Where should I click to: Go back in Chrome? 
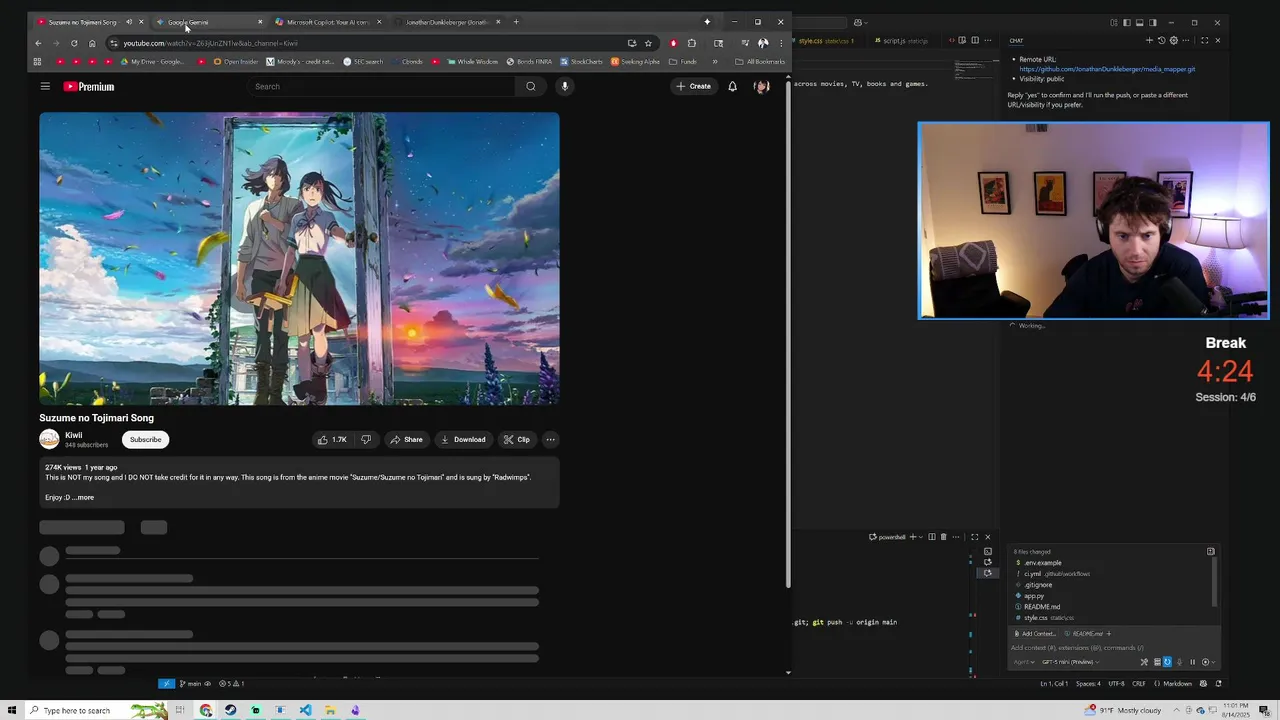point(38,43)
